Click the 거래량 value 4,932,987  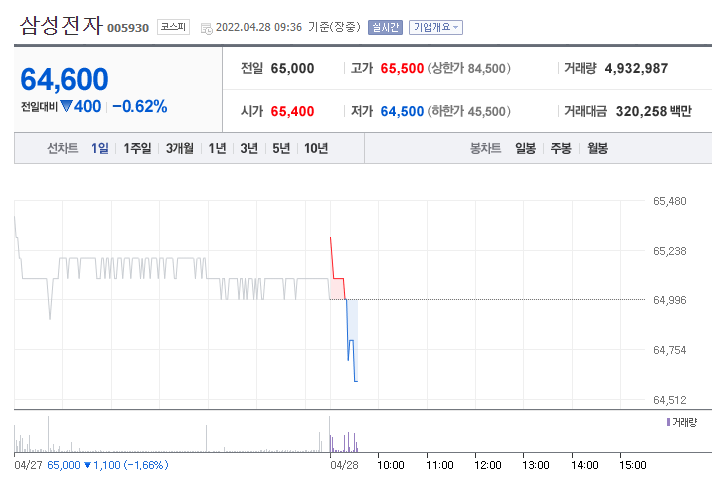636,69
